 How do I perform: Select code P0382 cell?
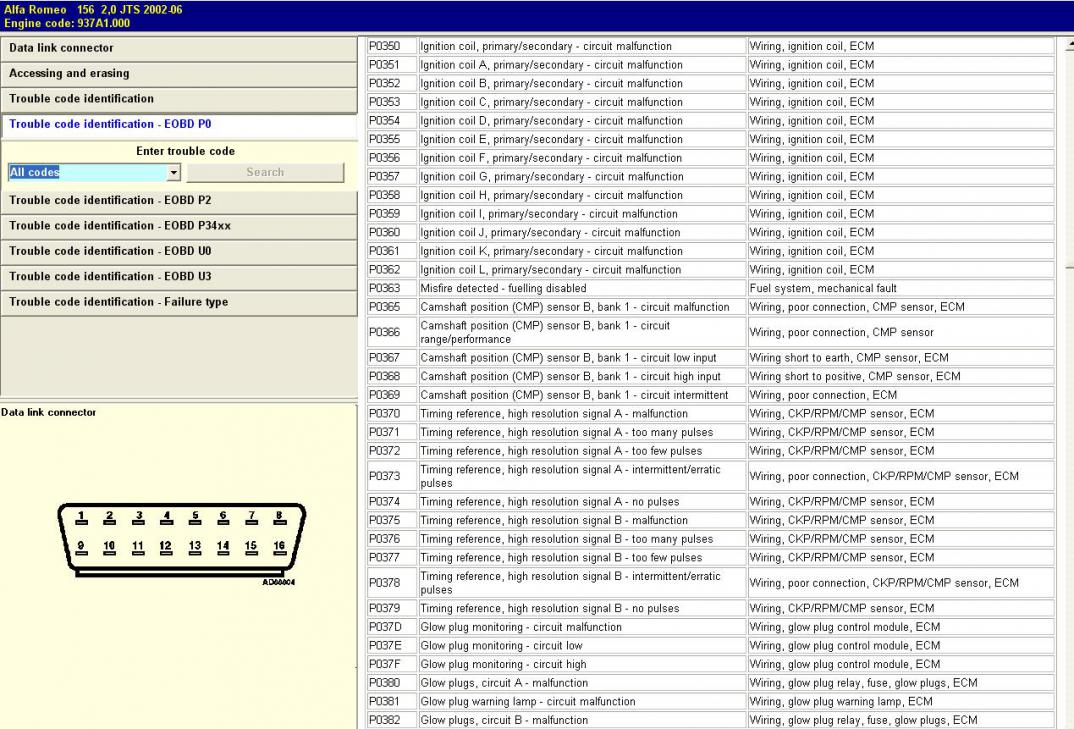392,720
